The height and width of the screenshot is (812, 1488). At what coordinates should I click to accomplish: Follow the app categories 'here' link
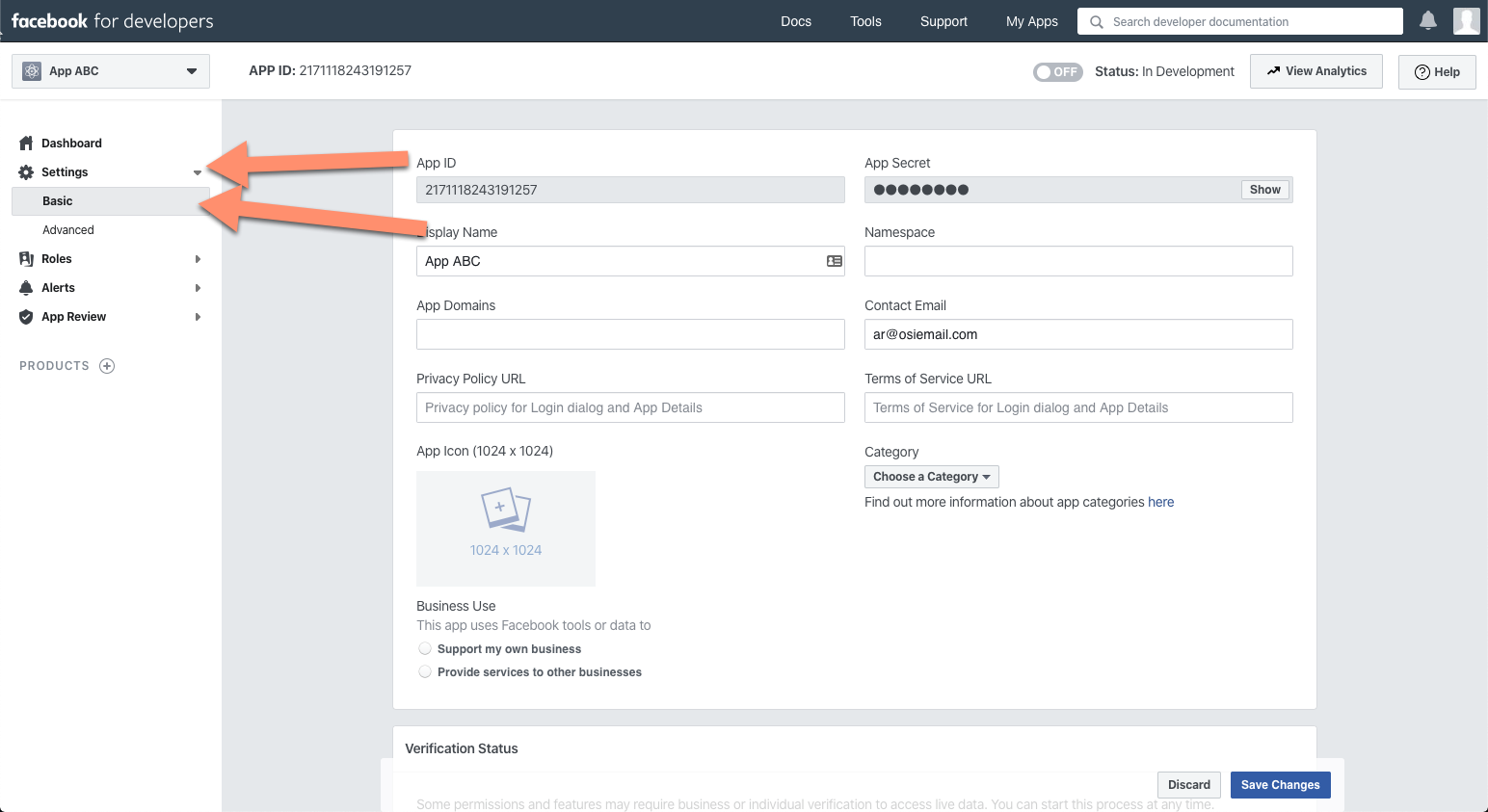[x=1161, y=502]
